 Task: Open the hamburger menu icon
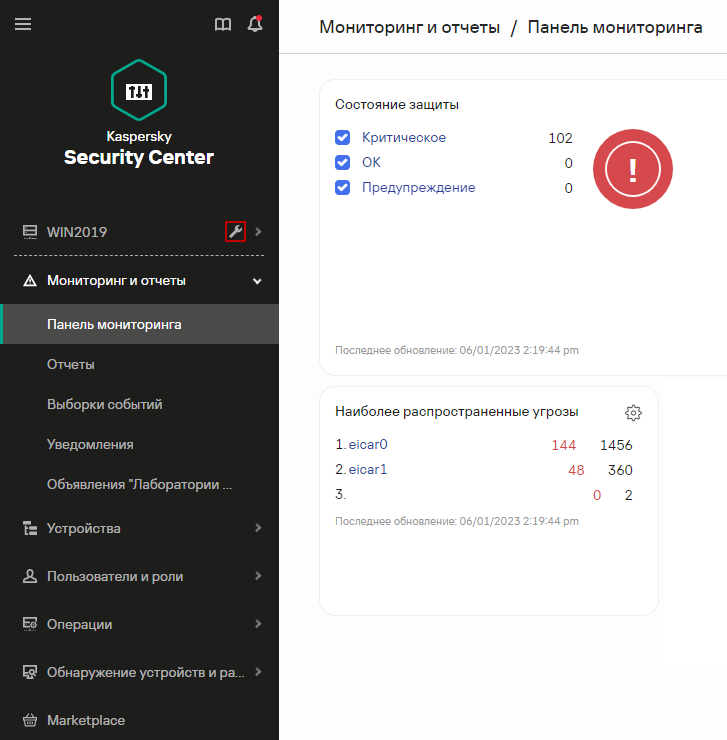point(23,24)
